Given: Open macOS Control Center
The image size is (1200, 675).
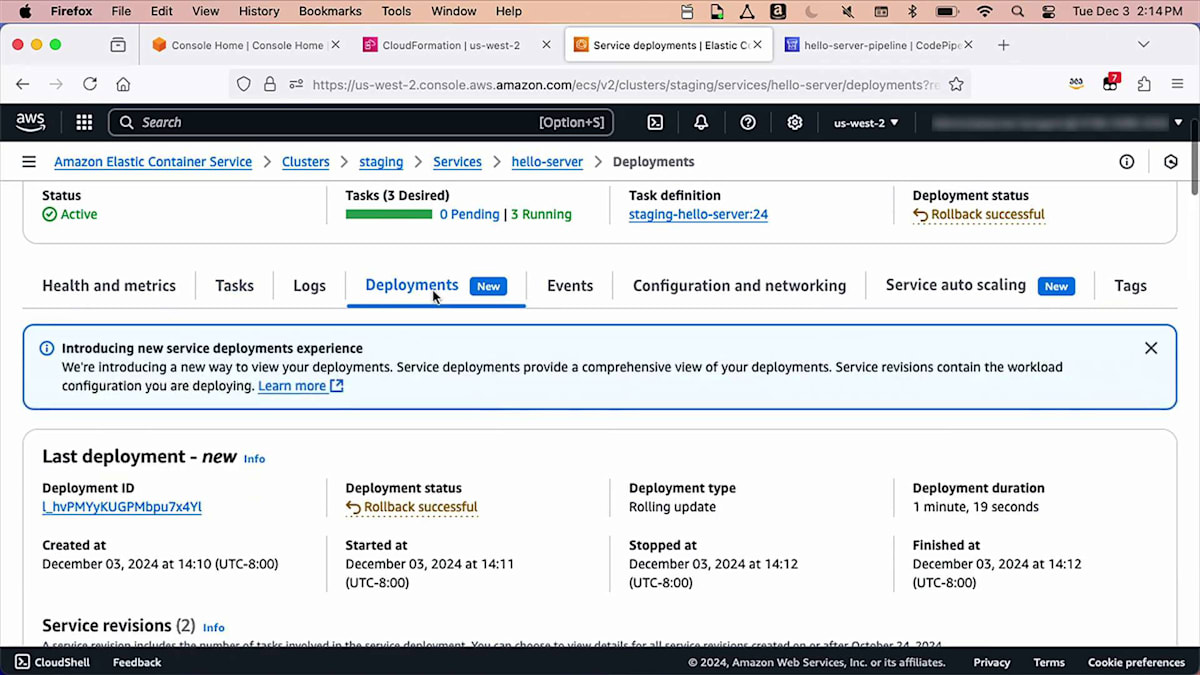Looking at the screenshot, I should click(1048, 11).
